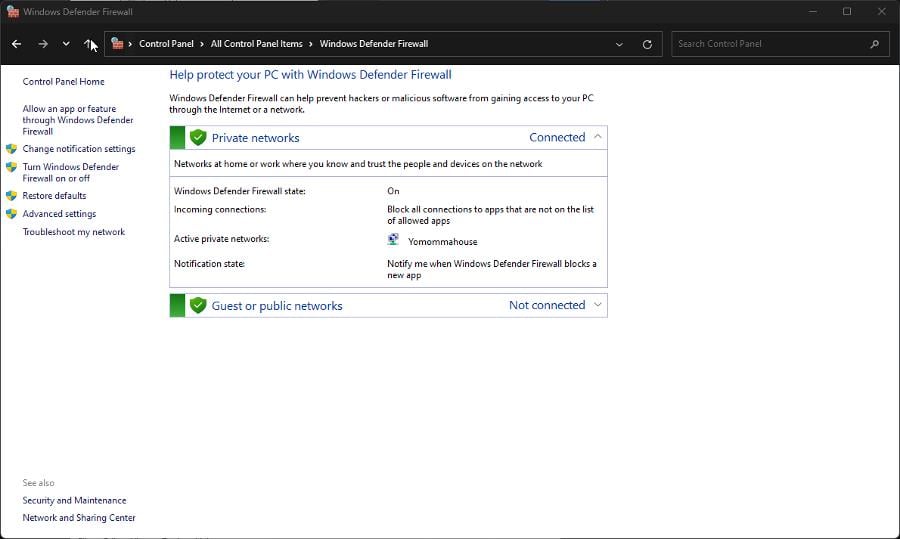This screenshot has height=539, width=900.
Task: Select the Yomommahouse network name
Action: (443, 242)
